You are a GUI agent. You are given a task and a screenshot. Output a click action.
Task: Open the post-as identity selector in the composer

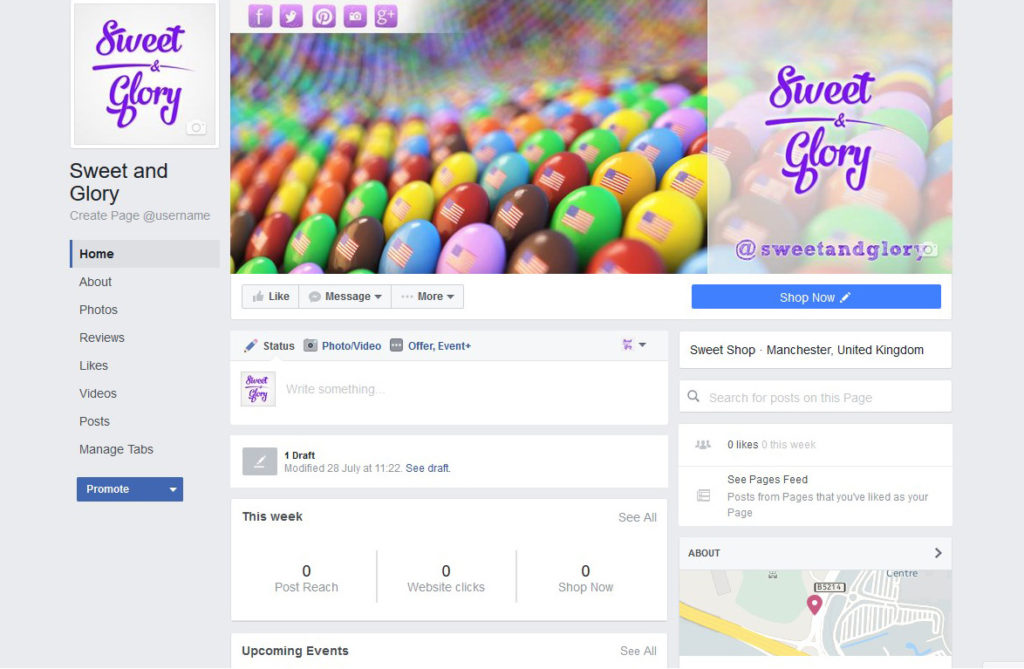634,345
